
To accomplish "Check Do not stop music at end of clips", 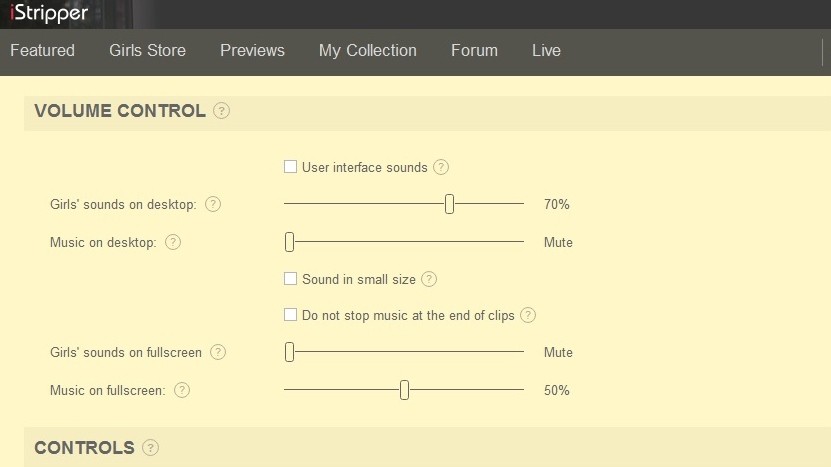I will pyautogui.click(x=290, y=315).
